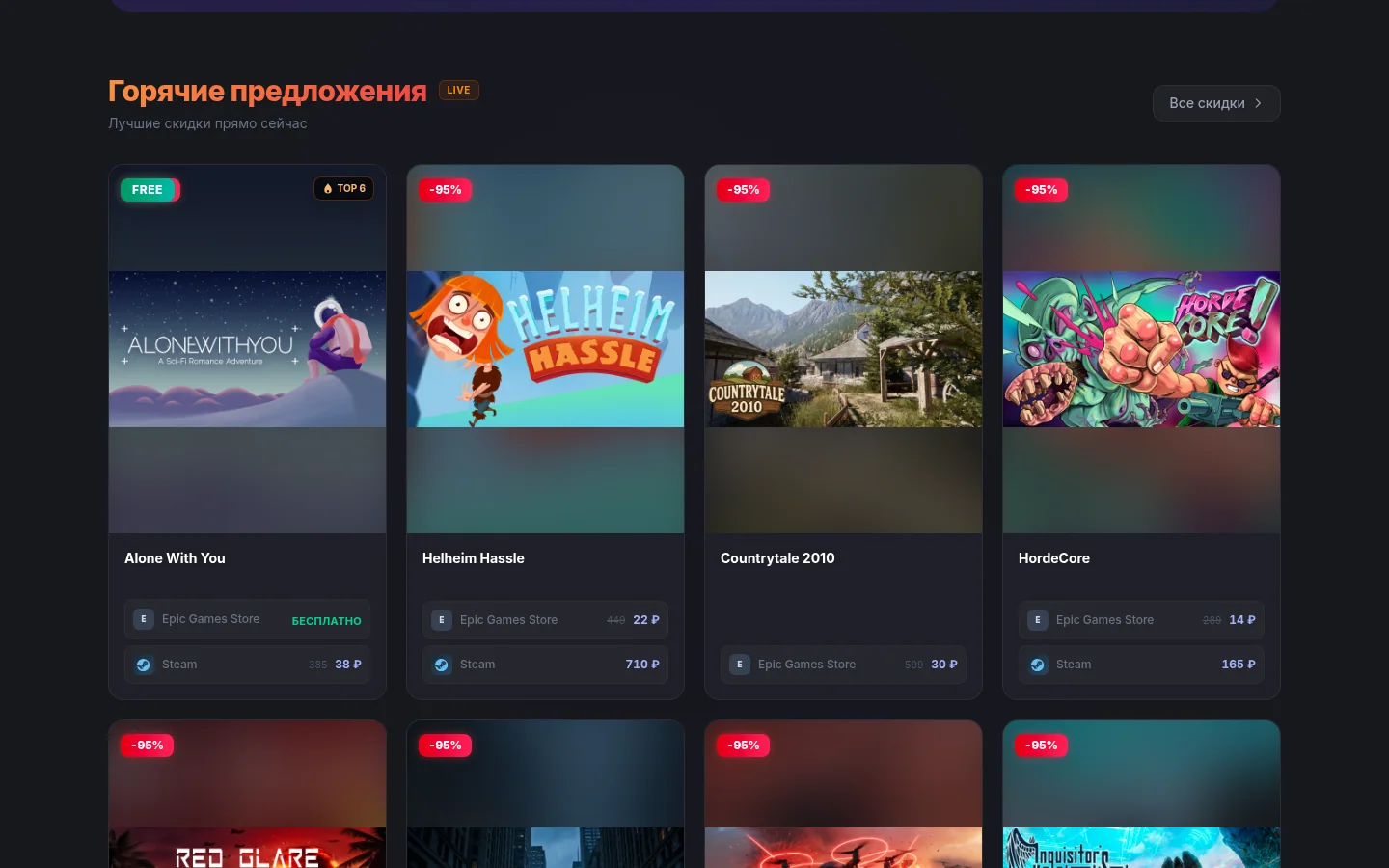The width and height of the screenshot is (1389, 868).
Task: Click the Helheim Hassle title
Action: [x=474, y=558]
